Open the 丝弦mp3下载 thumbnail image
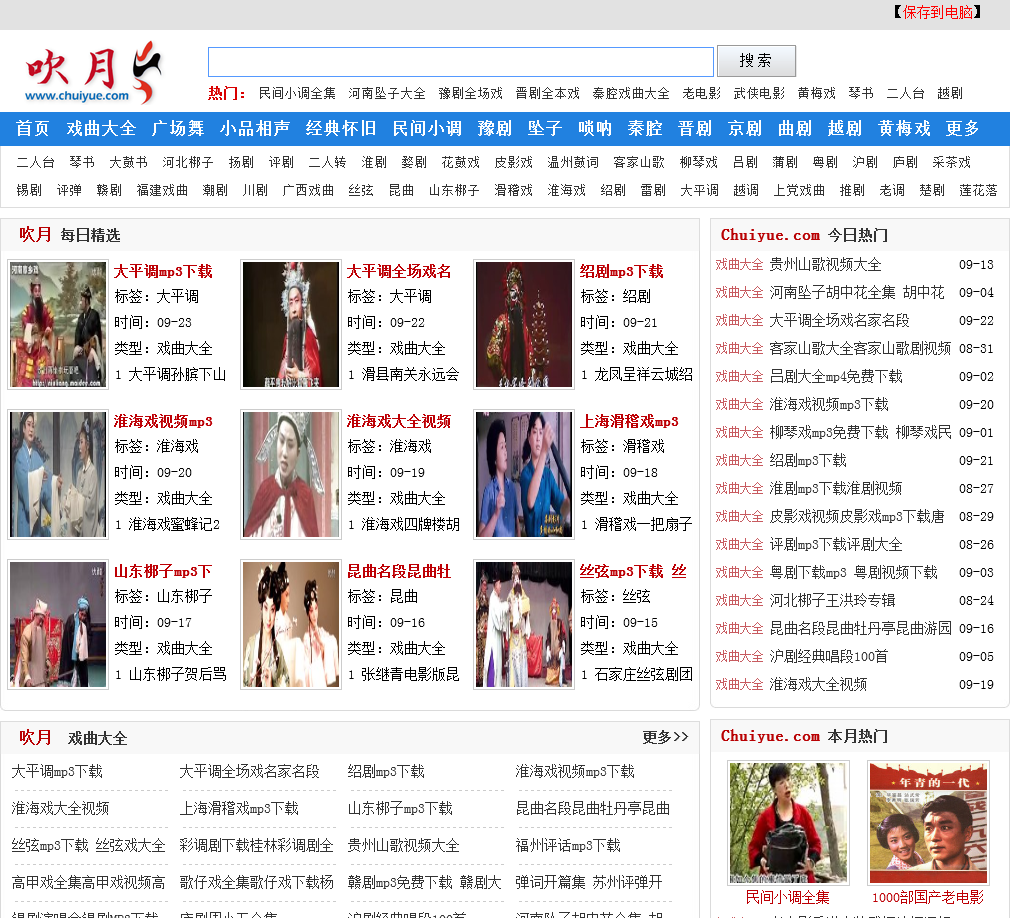The image size is (1010, 918). coord(524,624)
